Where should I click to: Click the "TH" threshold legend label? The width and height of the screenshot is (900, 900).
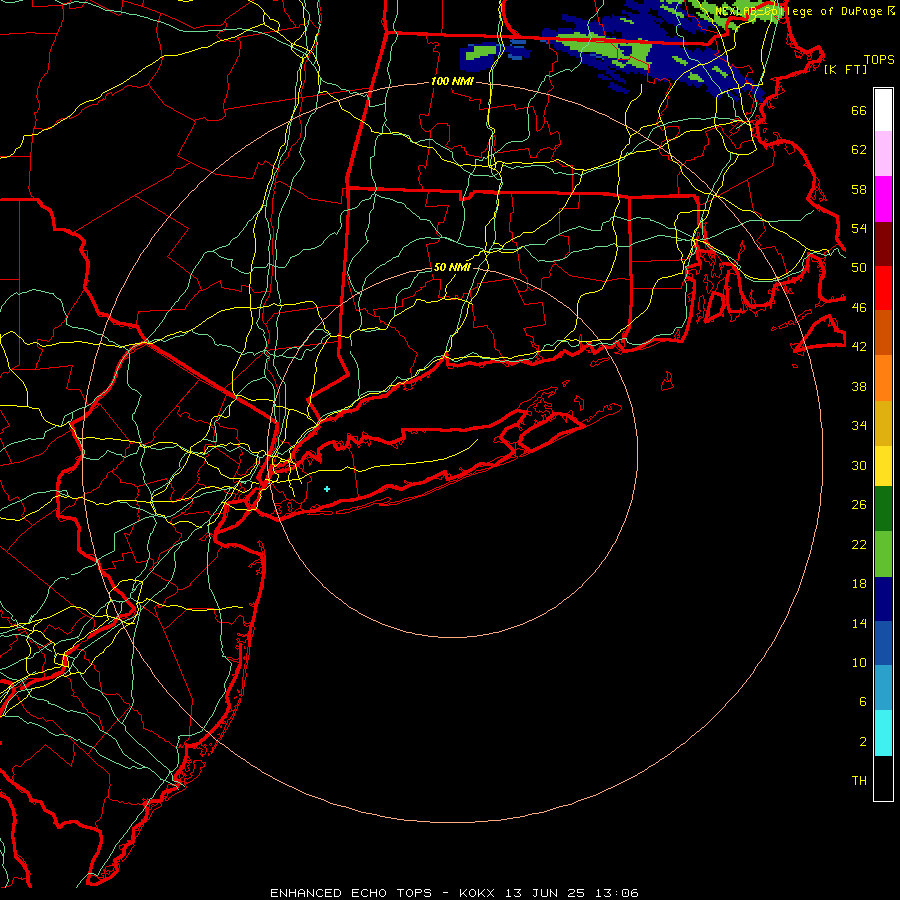click(x=859, y=781)
